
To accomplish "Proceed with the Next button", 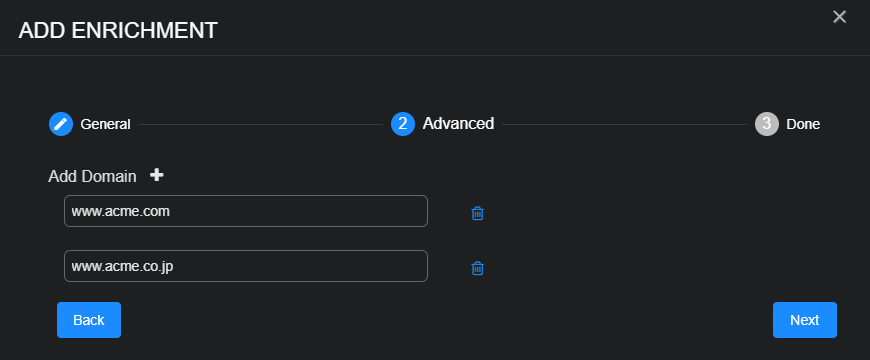I will click(805, 320).
